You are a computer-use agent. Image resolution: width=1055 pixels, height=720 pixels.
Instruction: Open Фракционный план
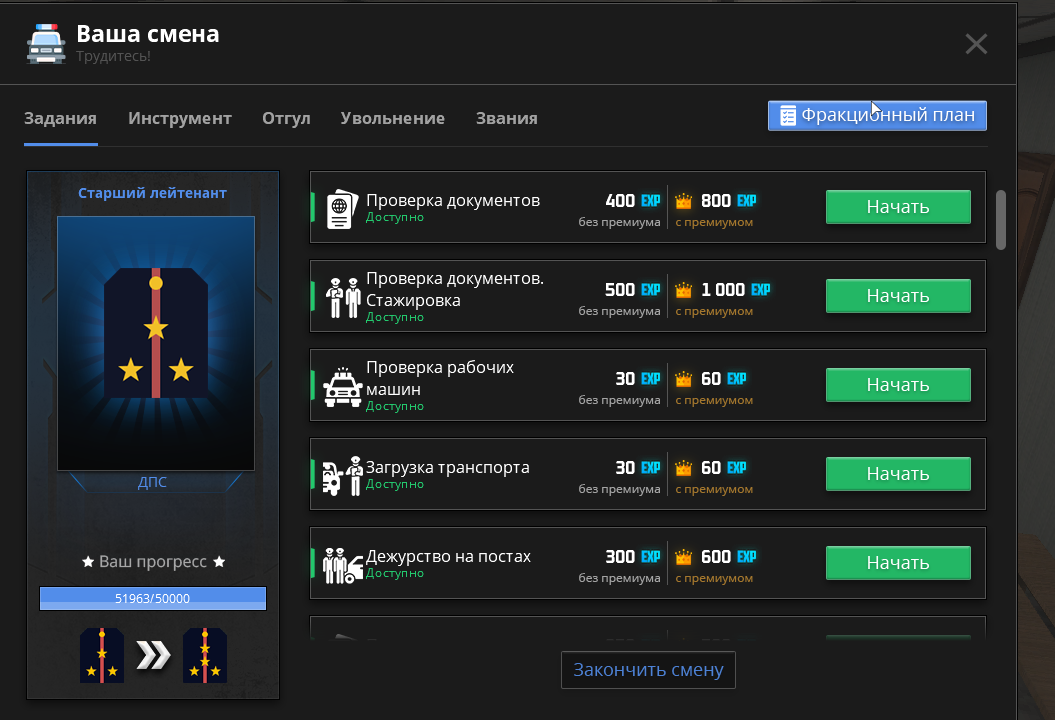877,115
